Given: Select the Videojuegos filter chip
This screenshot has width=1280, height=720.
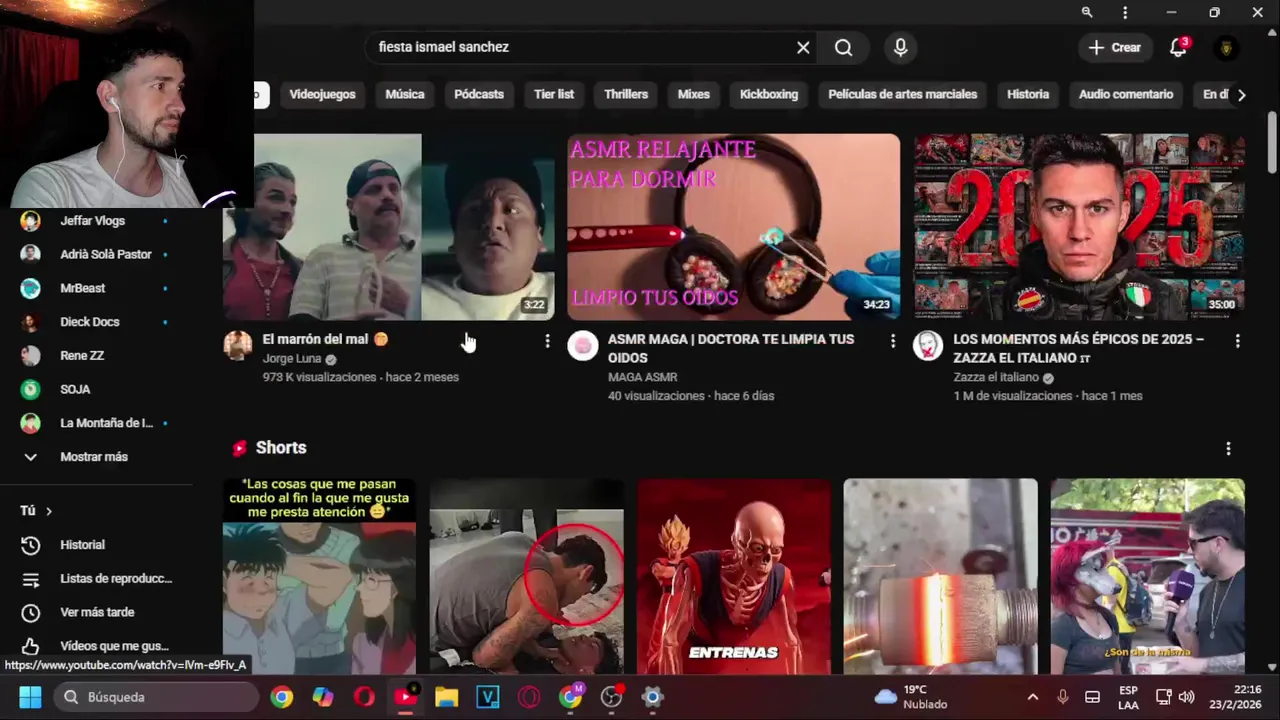Looking at the screenshot, I should pos(322,94).
